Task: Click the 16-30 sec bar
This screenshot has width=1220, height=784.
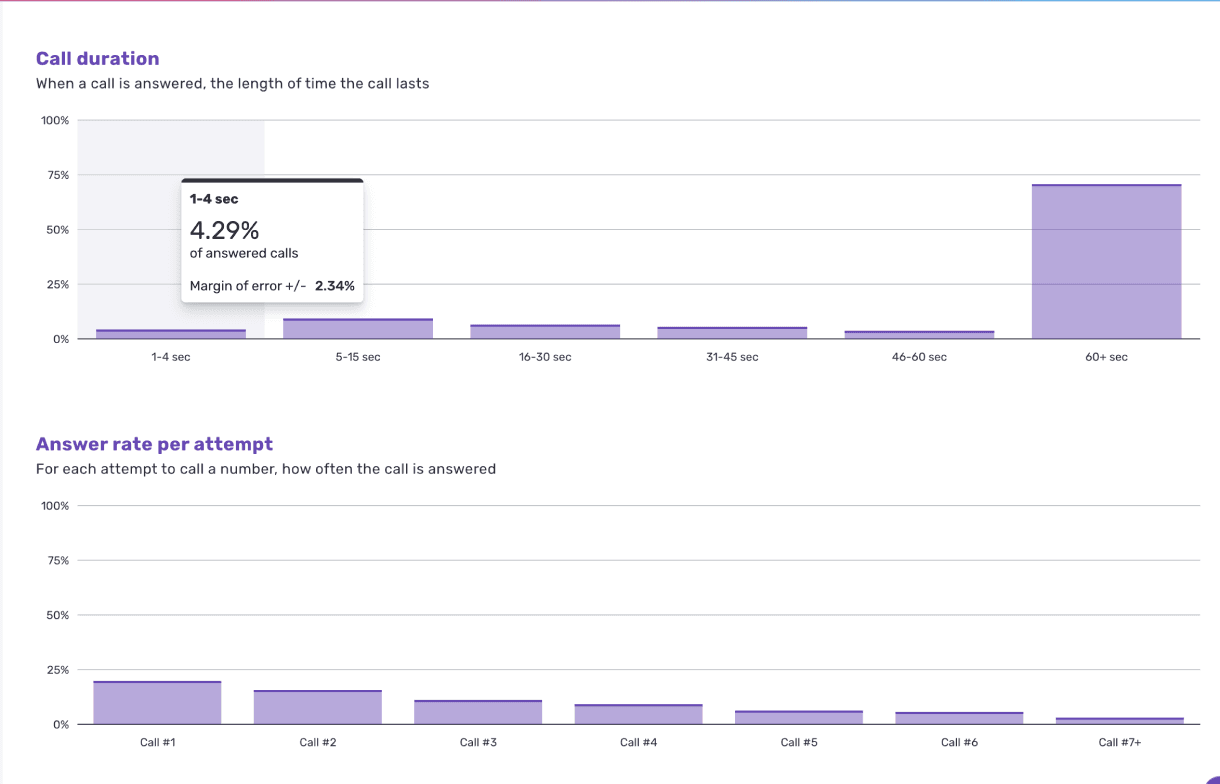Action: pyautogui.click(x=545, y=331)
